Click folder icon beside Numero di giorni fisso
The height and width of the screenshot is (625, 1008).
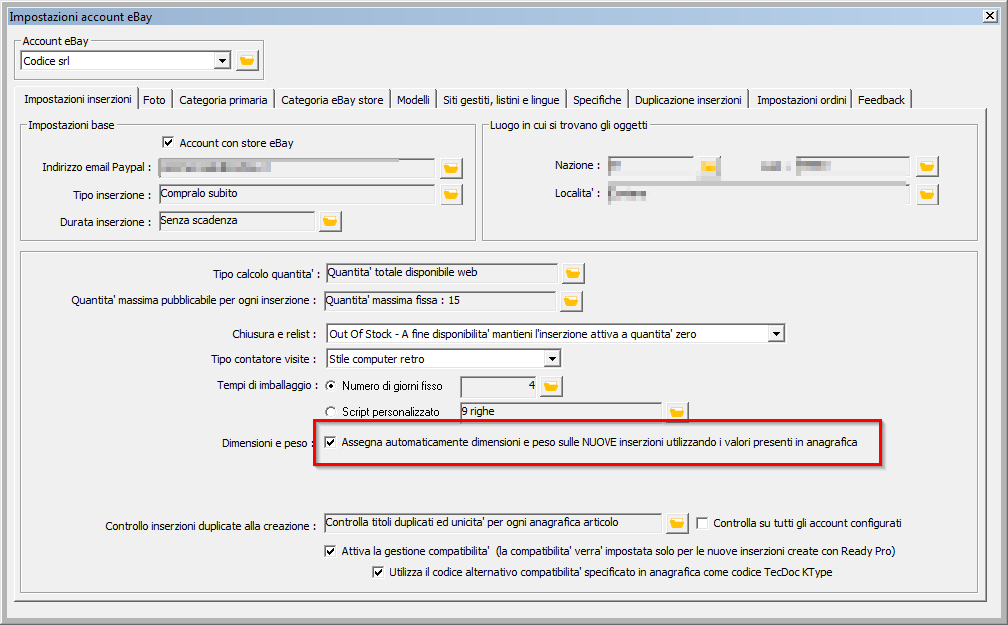click(x=551, y=386)
